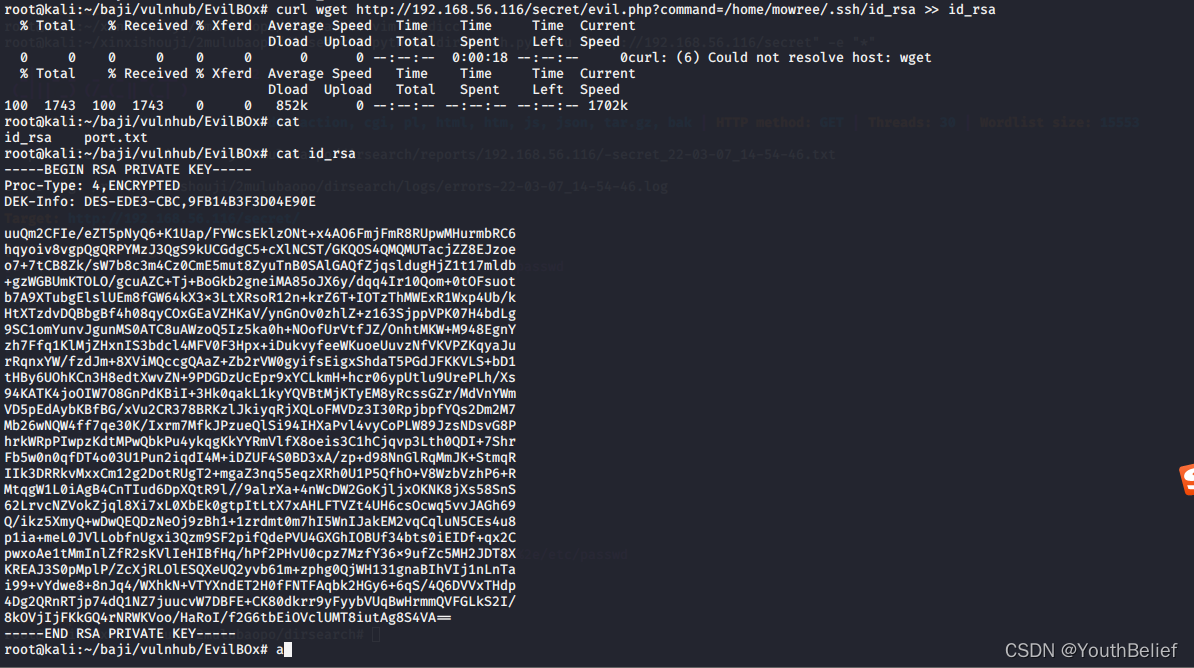The width and height of the screenshot is (1194, 668).
Task: Click the key line starting KREAJ3S0pMplP
Action: (x=260, y=570)
